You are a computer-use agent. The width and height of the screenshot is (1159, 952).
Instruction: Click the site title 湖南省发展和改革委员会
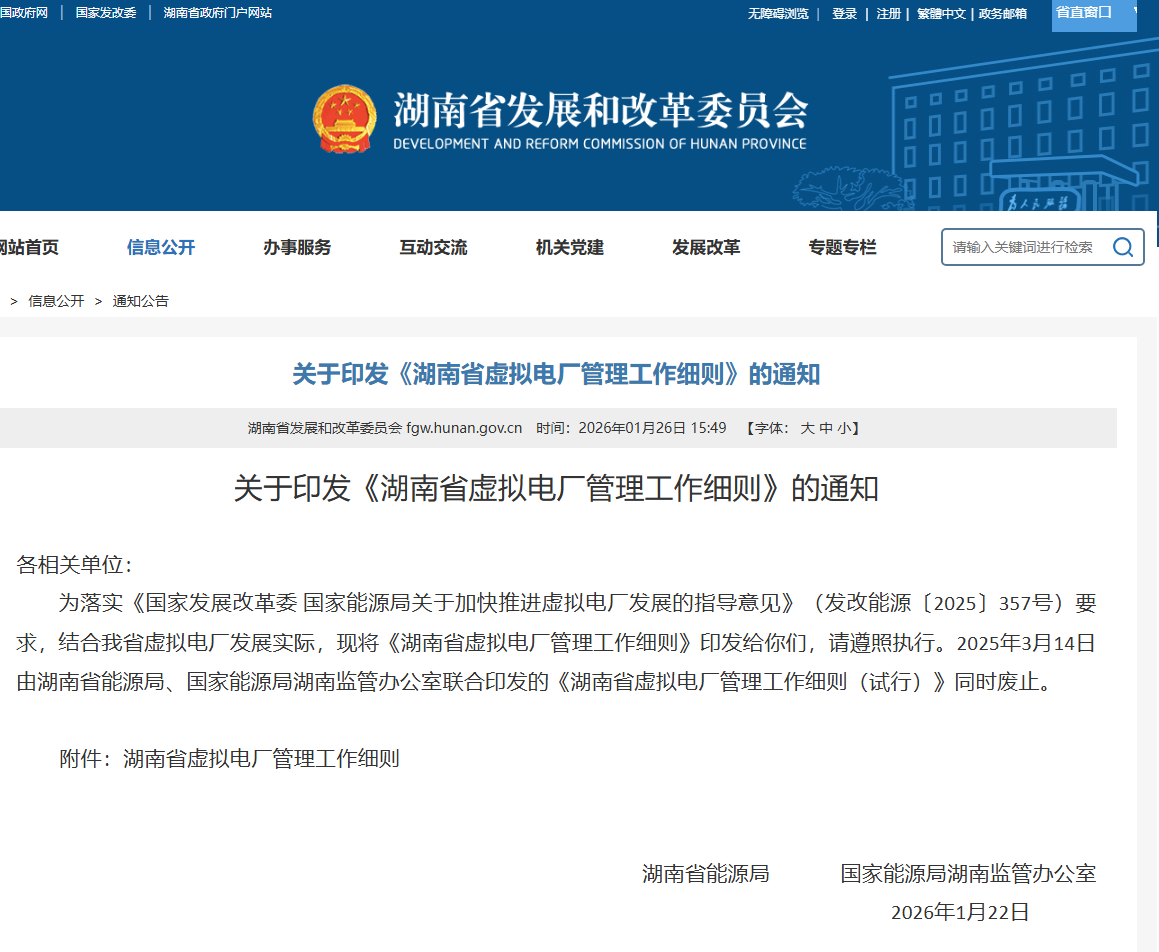coord(601,110)
